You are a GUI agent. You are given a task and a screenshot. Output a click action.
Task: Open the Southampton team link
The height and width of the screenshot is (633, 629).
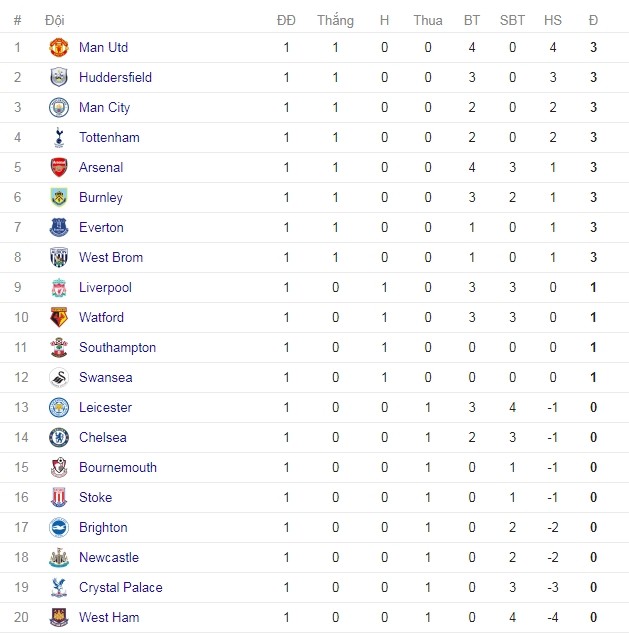117,348
